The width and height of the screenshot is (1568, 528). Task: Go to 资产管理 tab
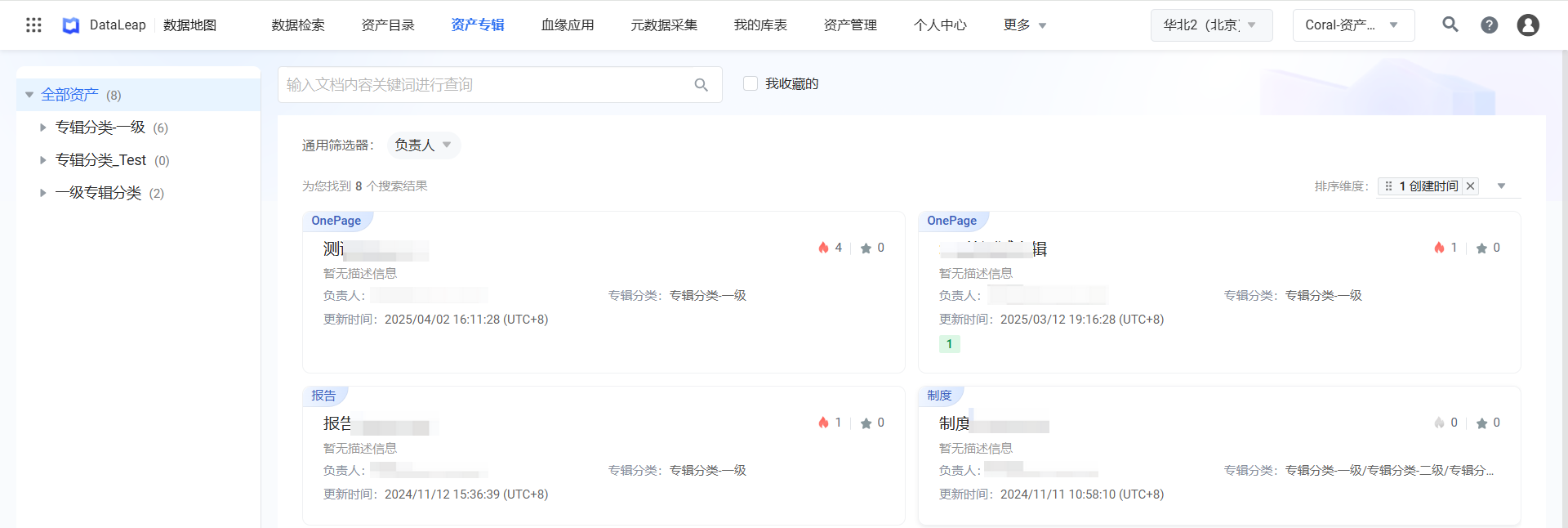[850, 25]
